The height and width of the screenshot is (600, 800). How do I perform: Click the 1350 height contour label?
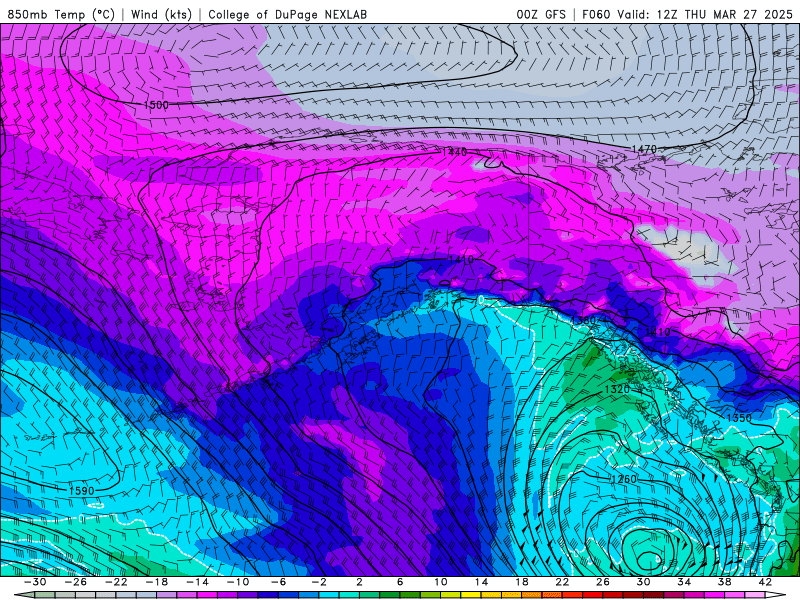[x=739, y=418]
